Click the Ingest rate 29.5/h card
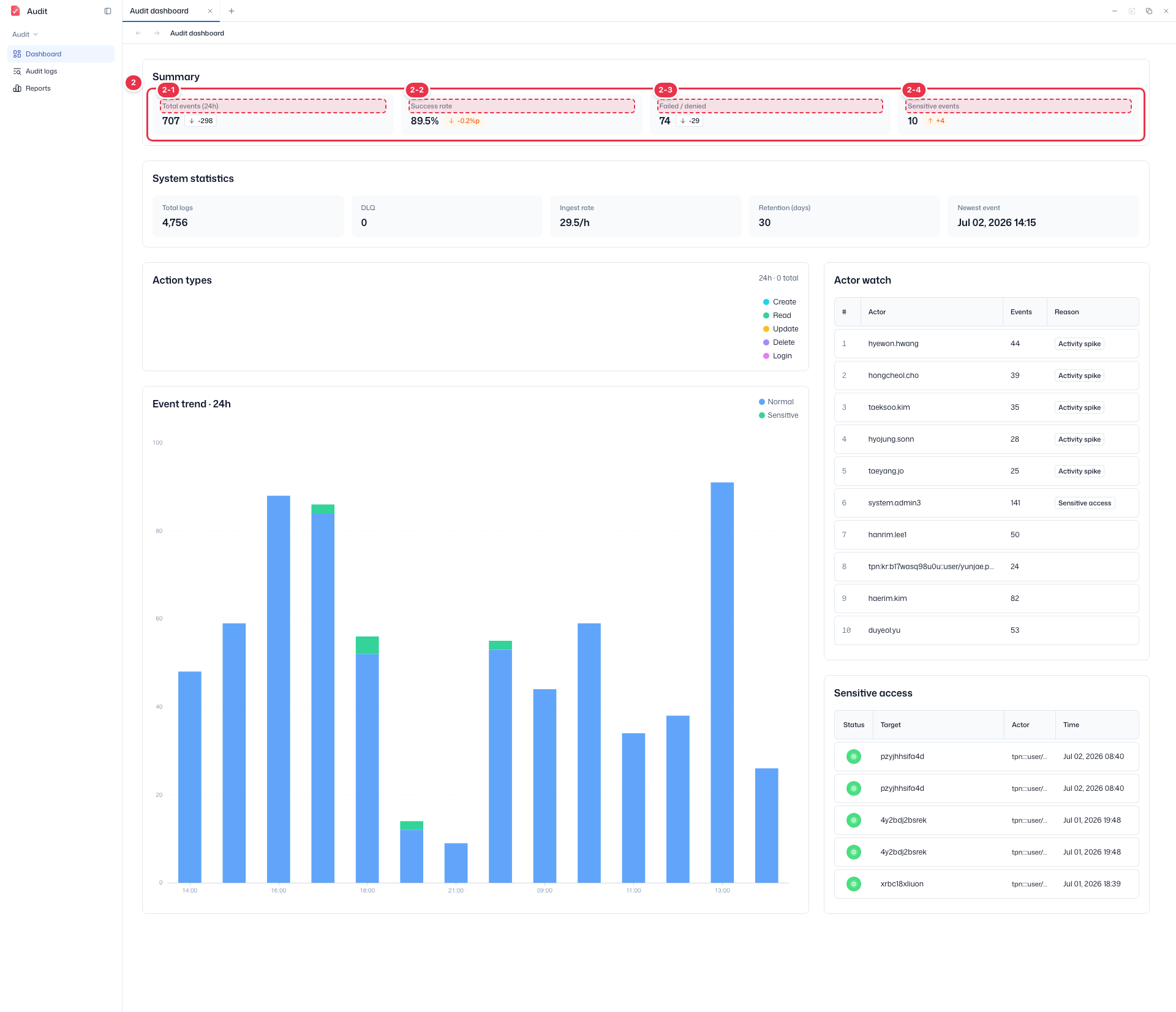The height and width of the screenshot is (1012, 1176). coord(646,216)
